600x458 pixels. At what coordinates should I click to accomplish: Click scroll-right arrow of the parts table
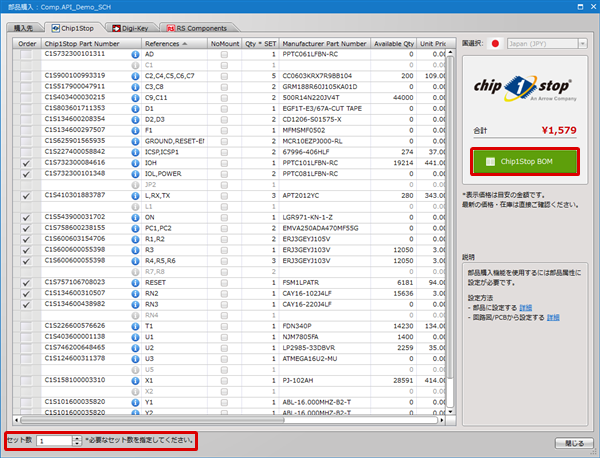(442, 420)
